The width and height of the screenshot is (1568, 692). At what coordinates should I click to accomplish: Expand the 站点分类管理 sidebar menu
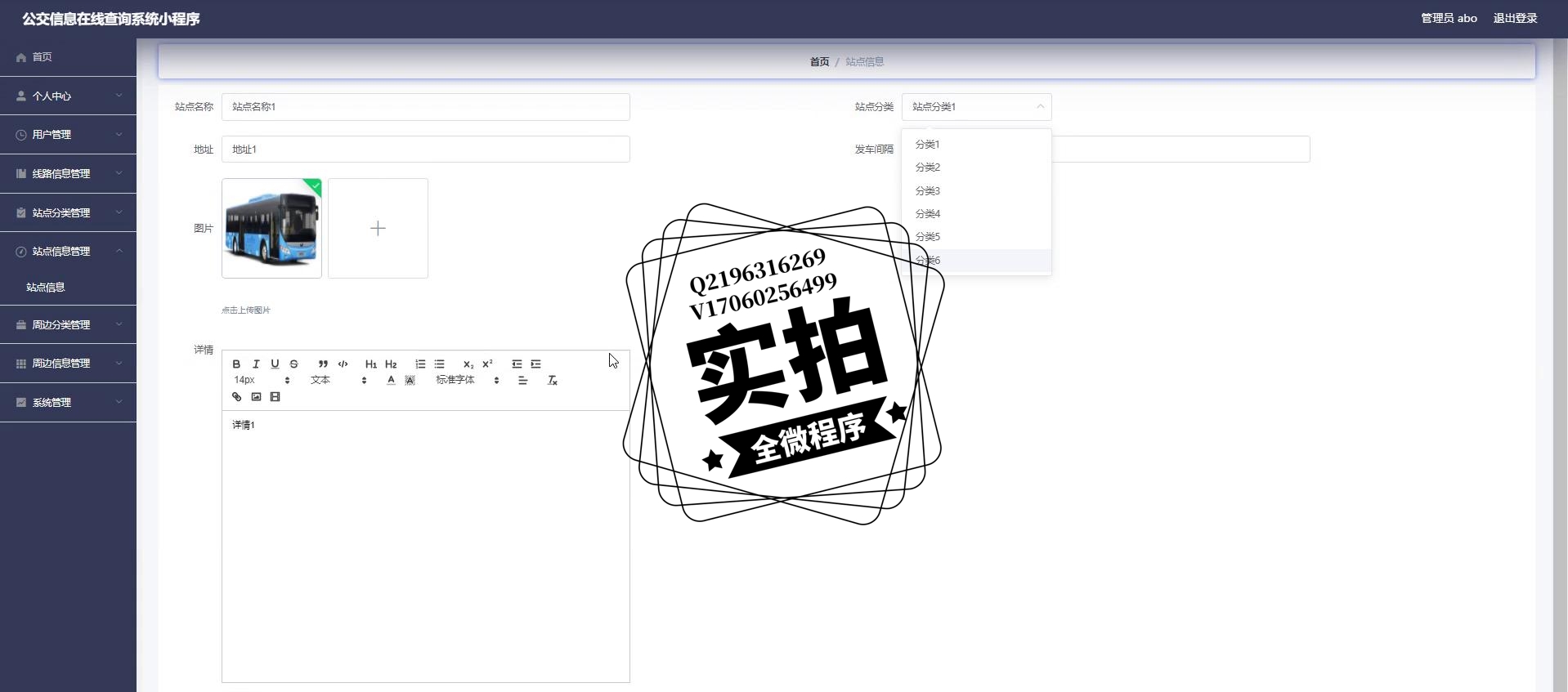(68, 212)
